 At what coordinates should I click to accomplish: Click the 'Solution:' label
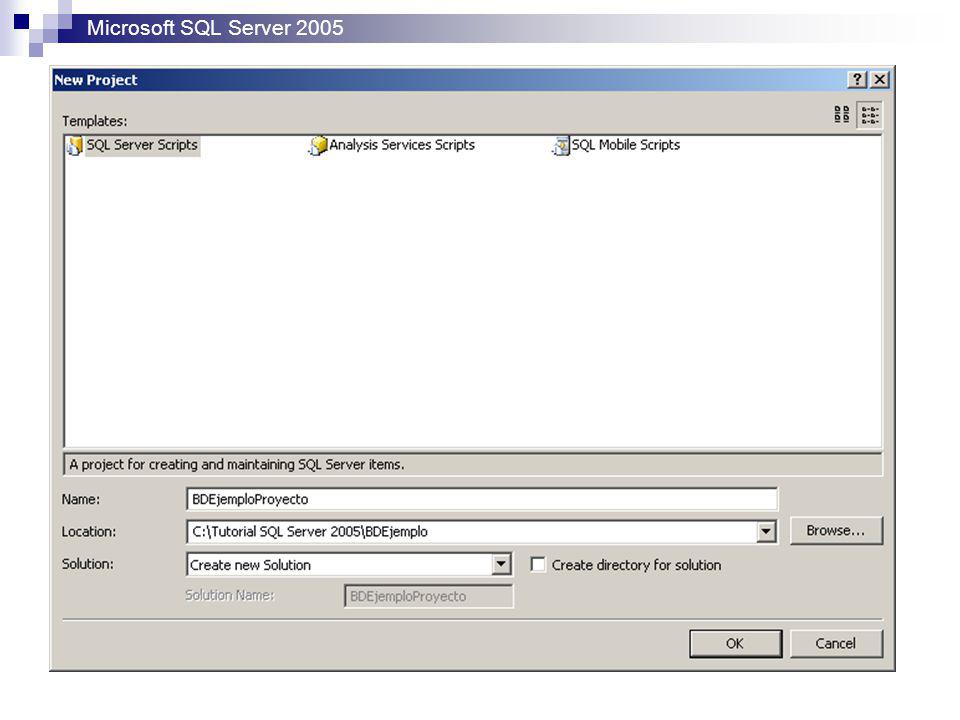click(x=88, y=564)
